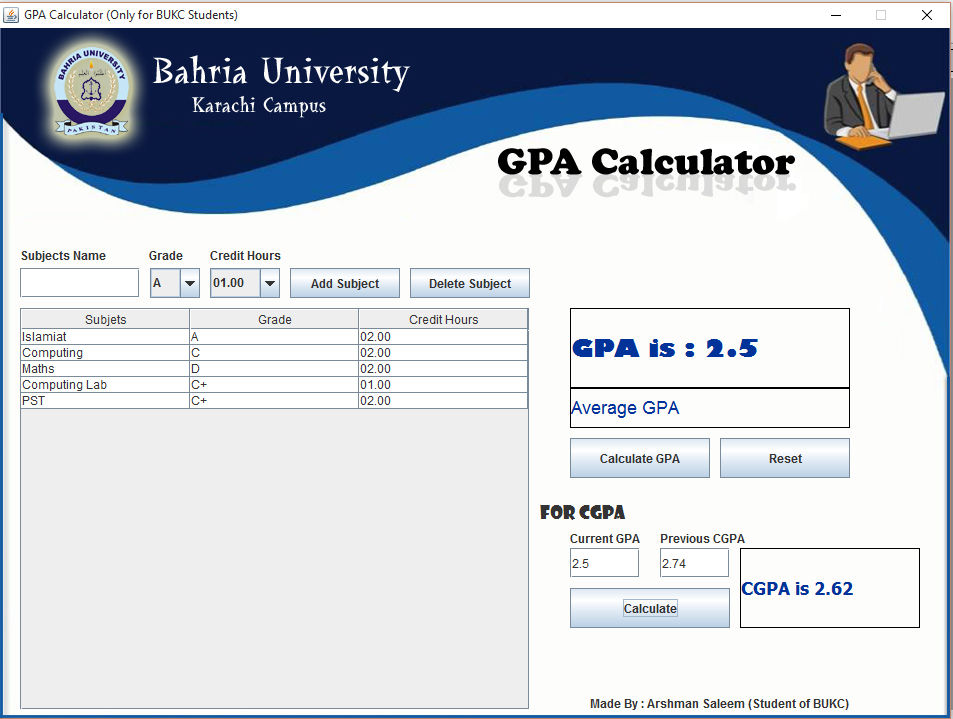Select the Maths row in subjects table
The image size is (953, 719).
point(274,369)
